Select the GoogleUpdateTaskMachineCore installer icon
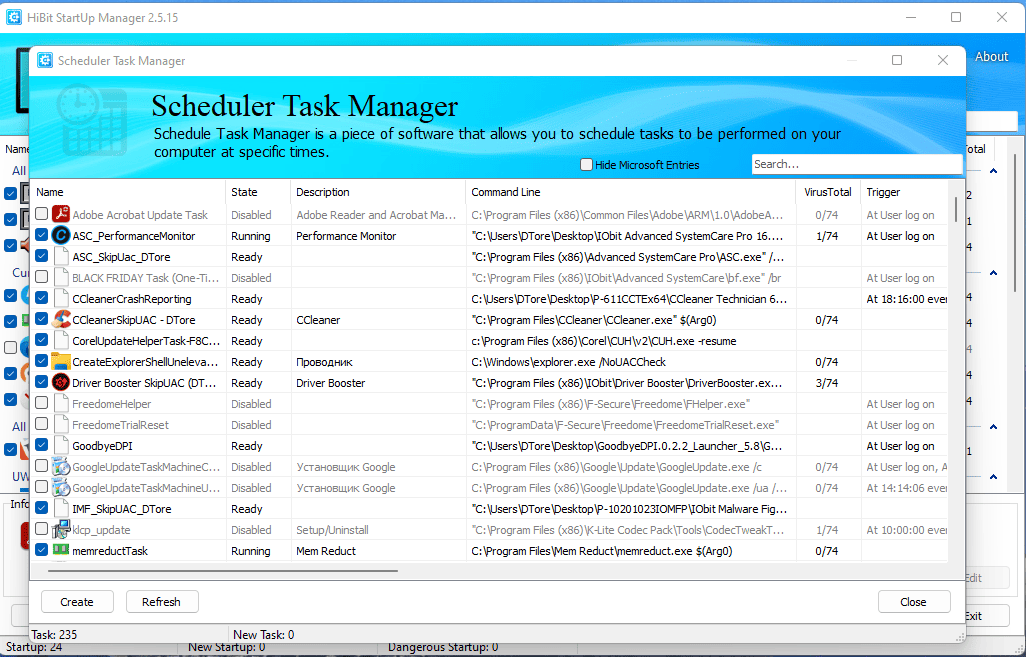 [61, 467]
